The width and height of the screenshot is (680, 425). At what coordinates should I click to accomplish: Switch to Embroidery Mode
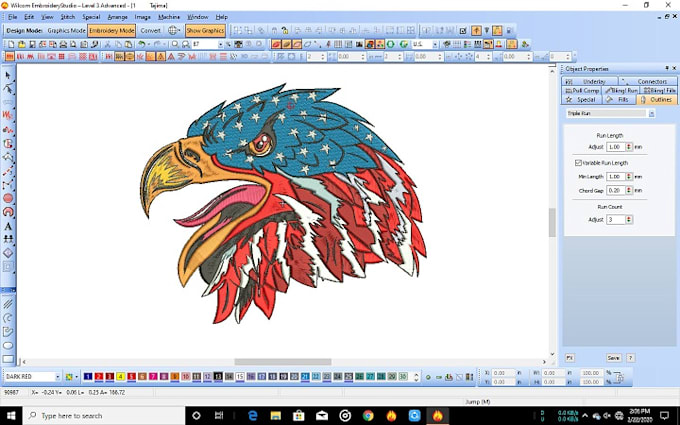tap(112, 30)
